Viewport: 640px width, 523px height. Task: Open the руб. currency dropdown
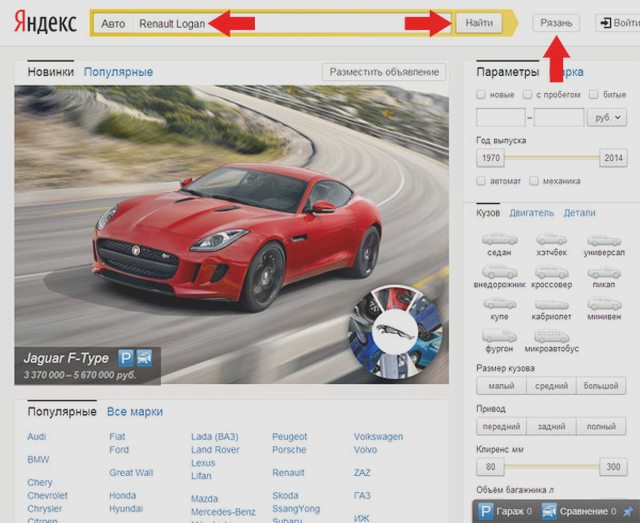pos(607,118)
